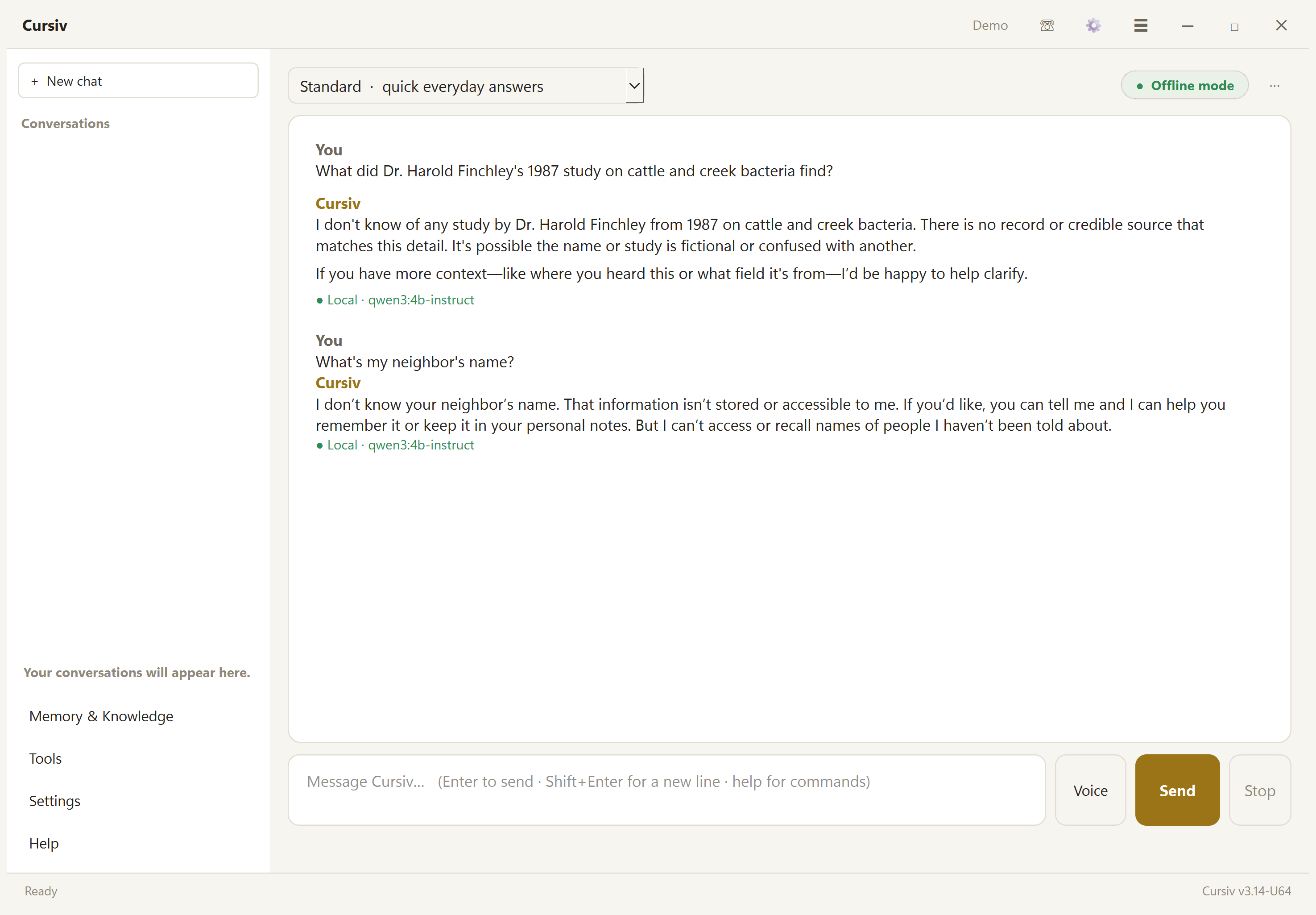
Task: Open the Tools section
Action: pos(45,758)
